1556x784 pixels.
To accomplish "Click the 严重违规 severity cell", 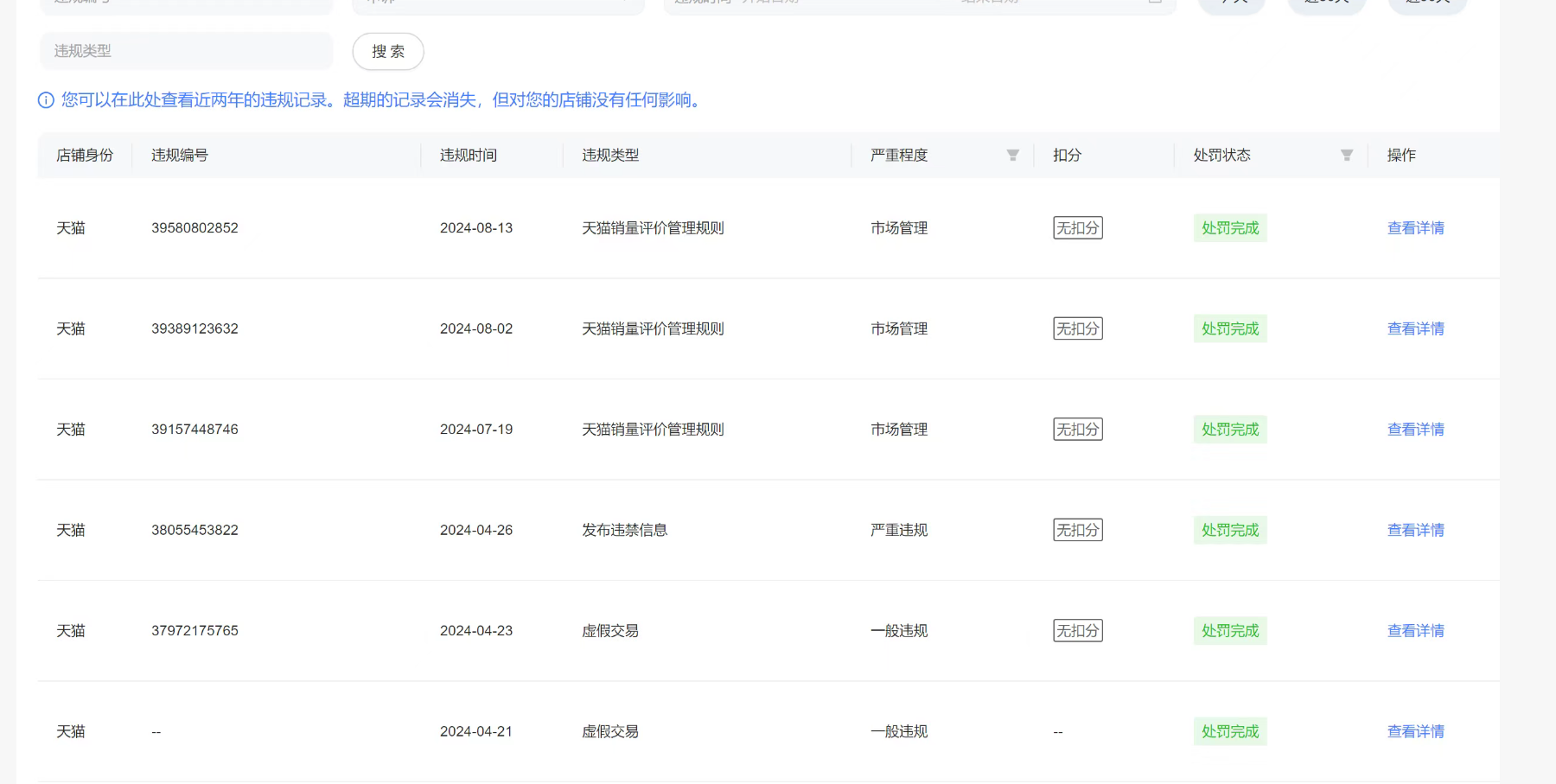I will pyautogui.click(x=898, y=530).
